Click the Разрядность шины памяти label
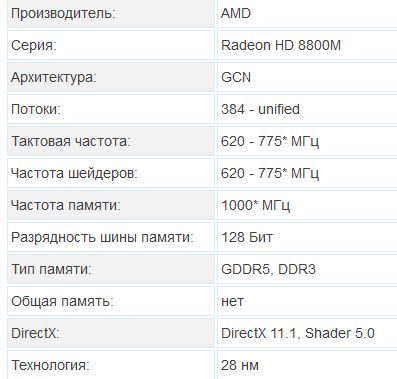Screen dimensions: 397x379 (x=102, y=237)
